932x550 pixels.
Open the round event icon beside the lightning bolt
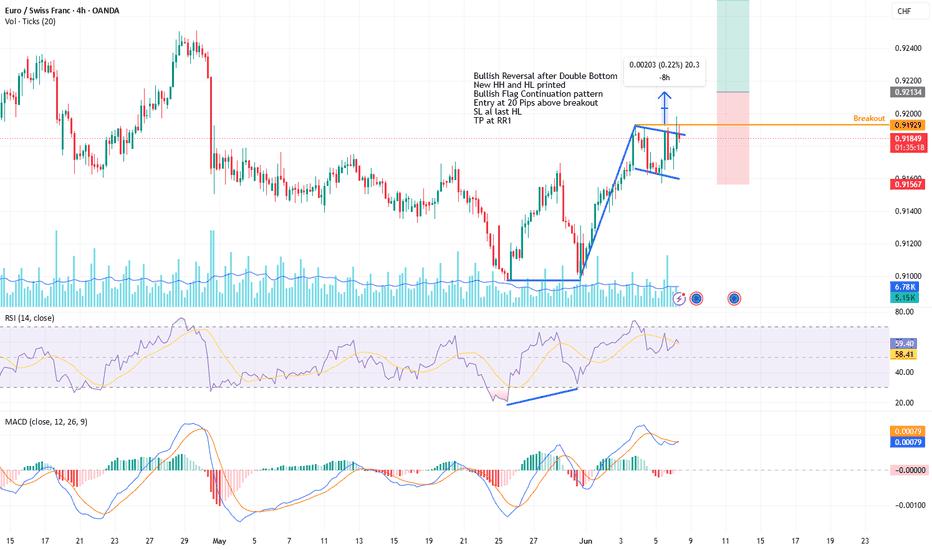[696, 298]
